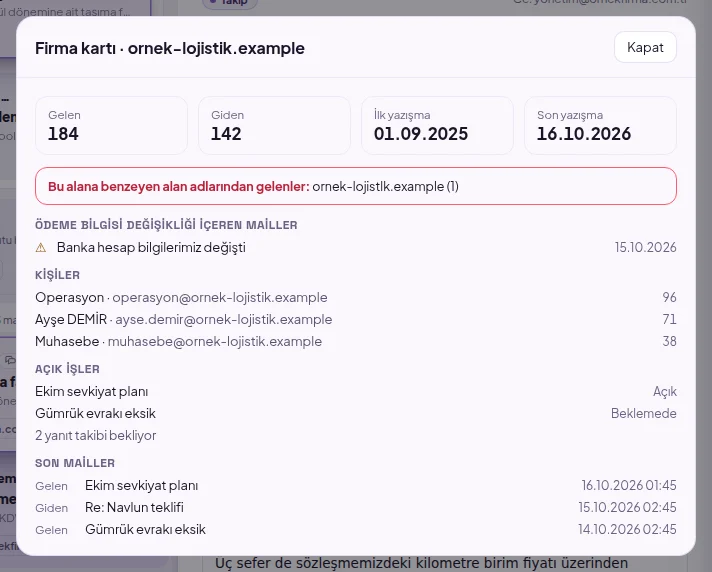This screenshot has height=572, width=712.
Task: Open recent mail 'Re: Navlun teklifi'
Action: (356, 507)
